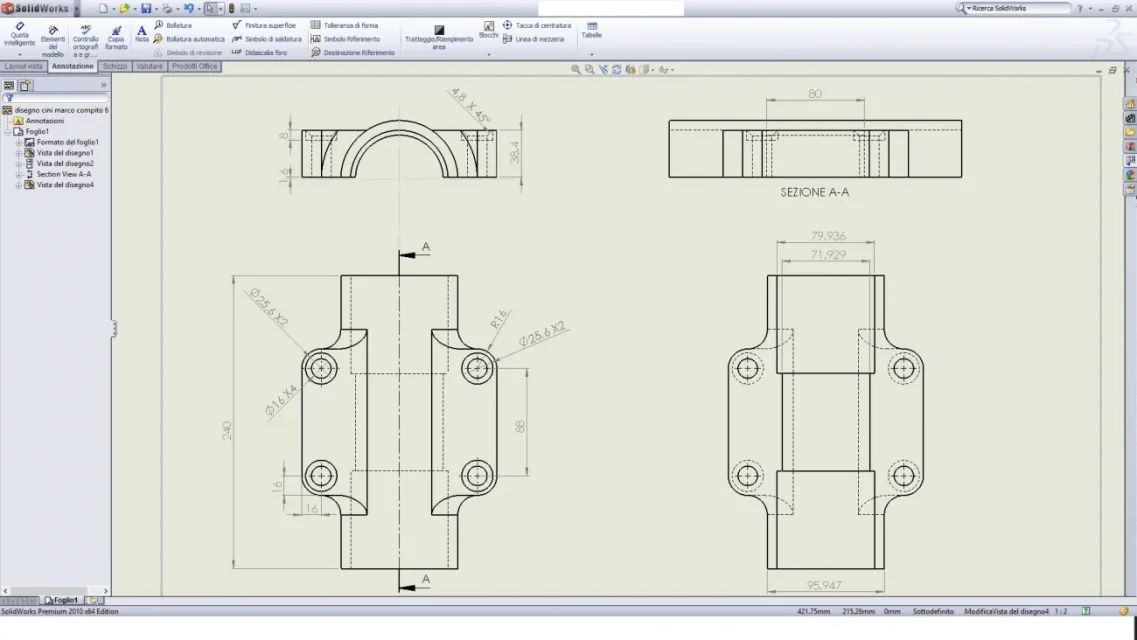Expand Tabelle dropdown arrow
The height and width of the screenshot is (640, 1137).
tap(592, 54)
